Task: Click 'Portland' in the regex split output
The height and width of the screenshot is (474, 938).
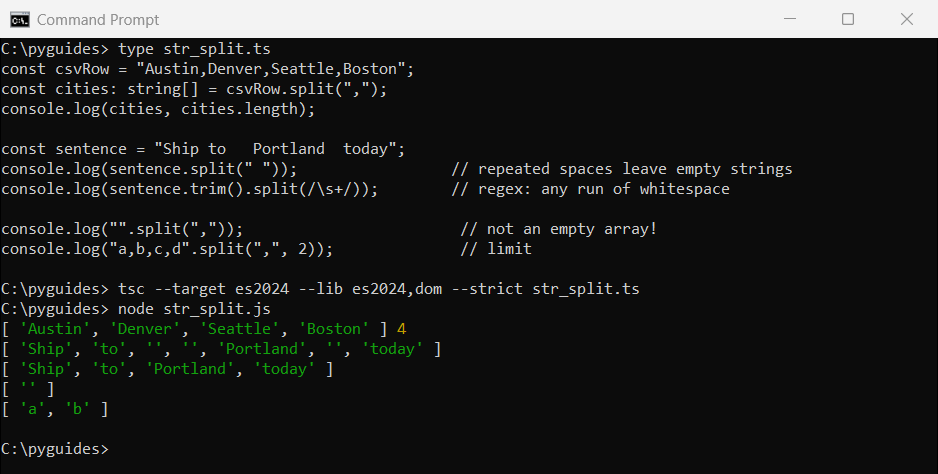Action: point(190,369)
